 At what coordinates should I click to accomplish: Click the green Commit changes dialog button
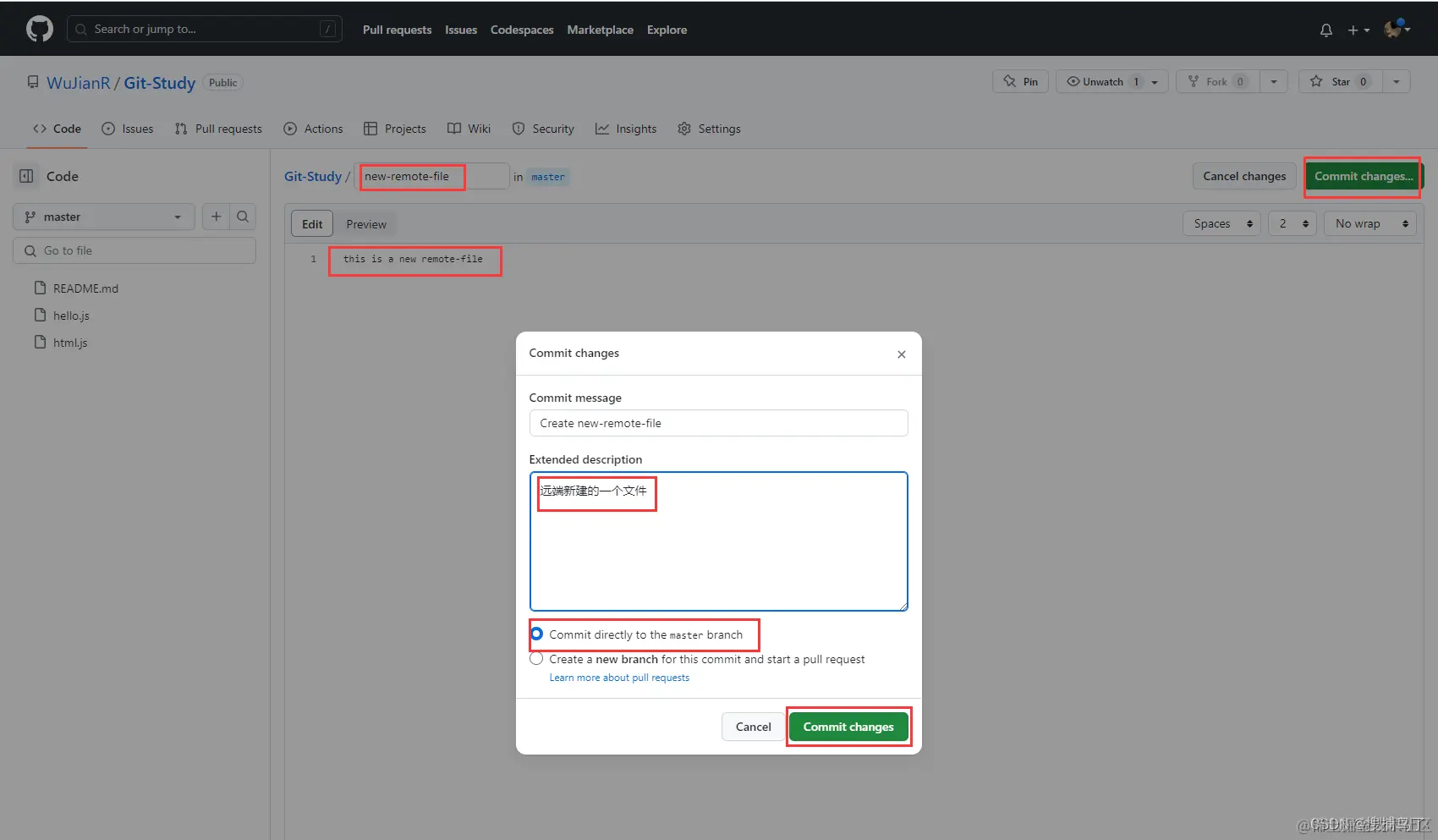coord(848,727)
